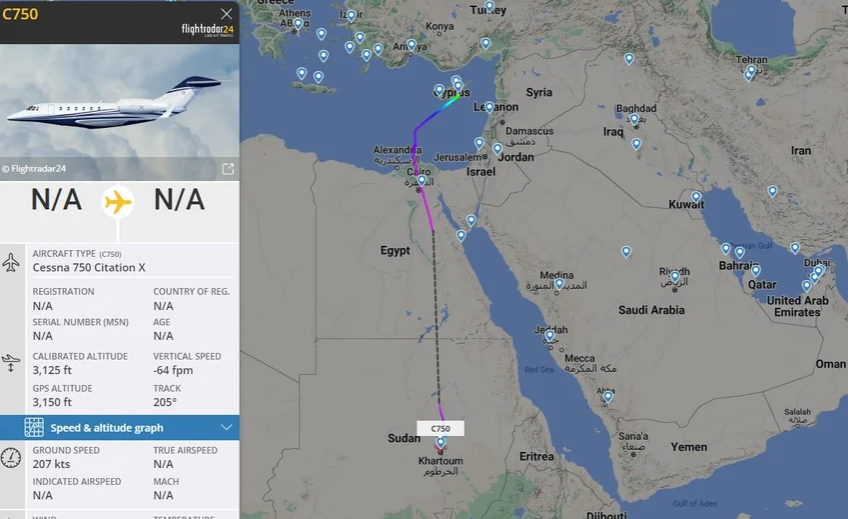
Task: Click the Flightradar24 photo credit text
Action: tap(38, 169)
